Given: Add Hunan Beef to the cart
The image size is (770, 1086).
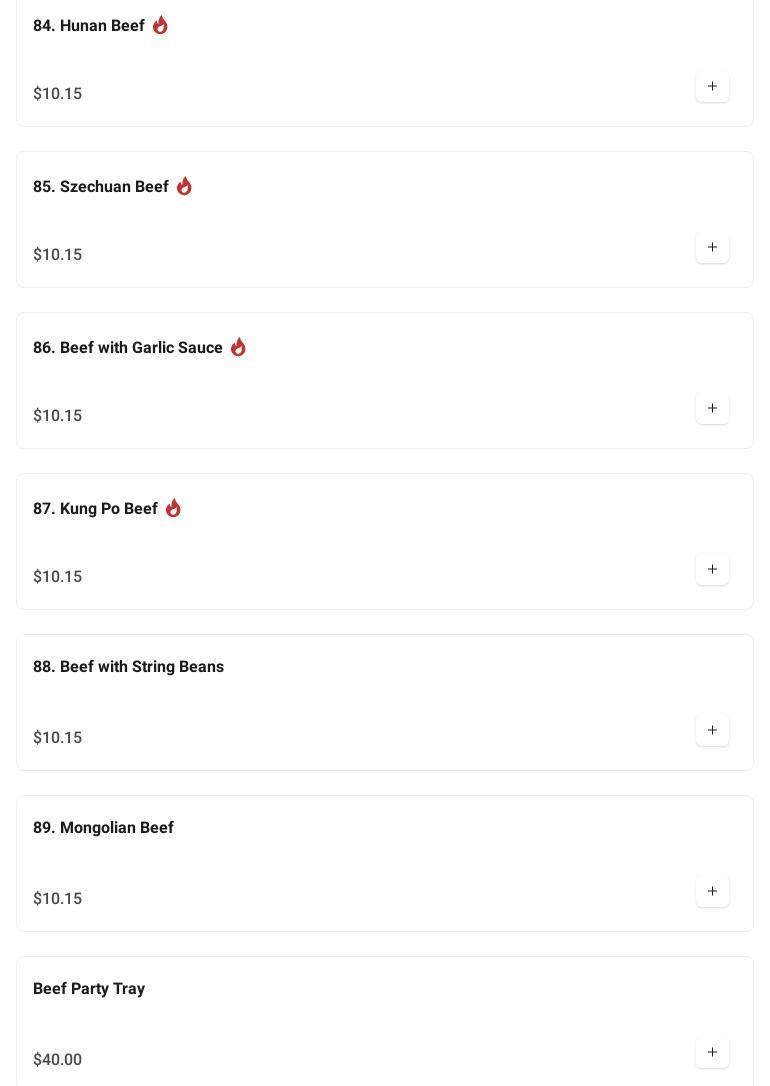Looking at the screenshot, I should [712, 87].
